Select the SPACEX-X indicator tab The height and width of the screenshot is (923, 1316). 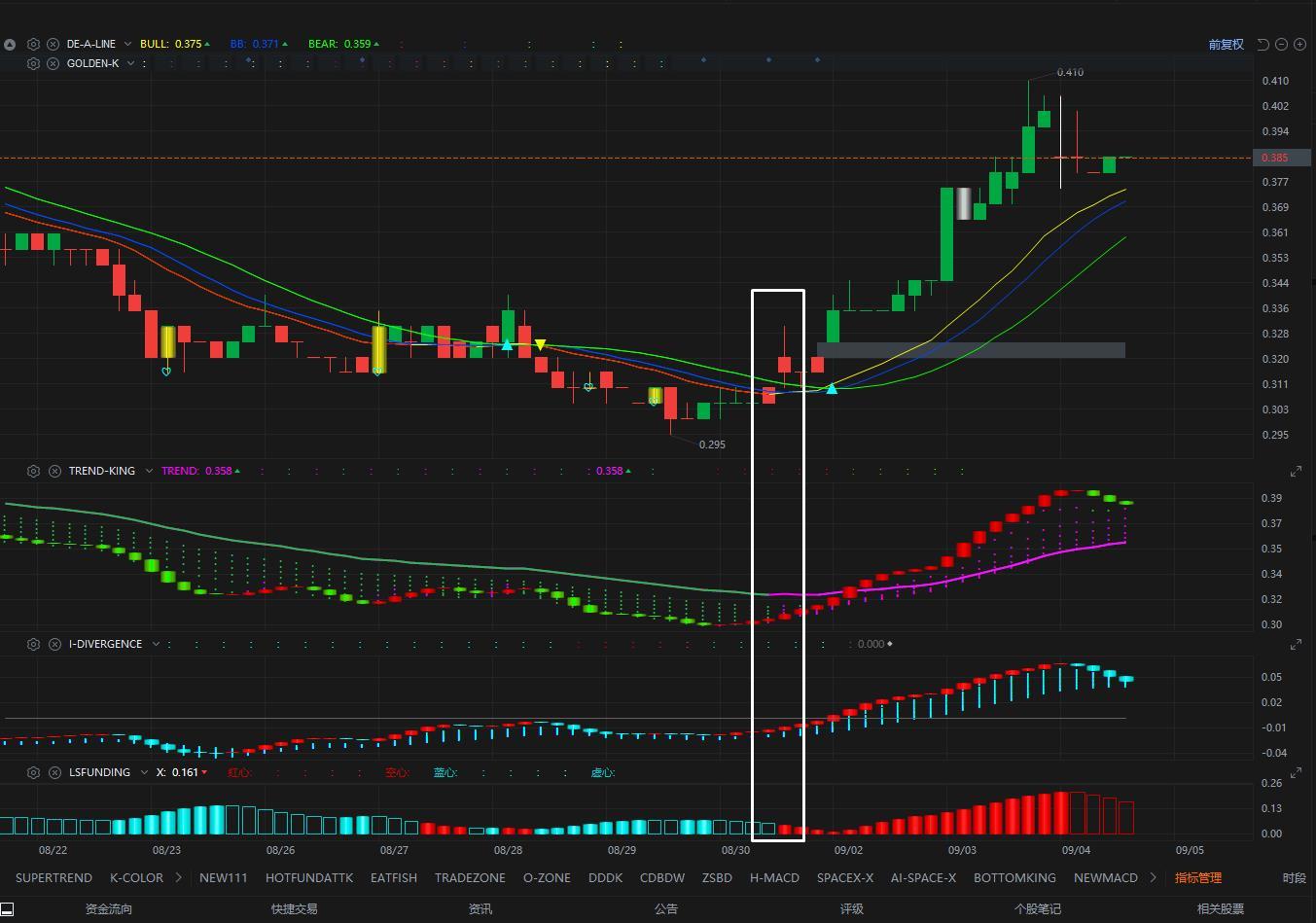coord(845,877)
